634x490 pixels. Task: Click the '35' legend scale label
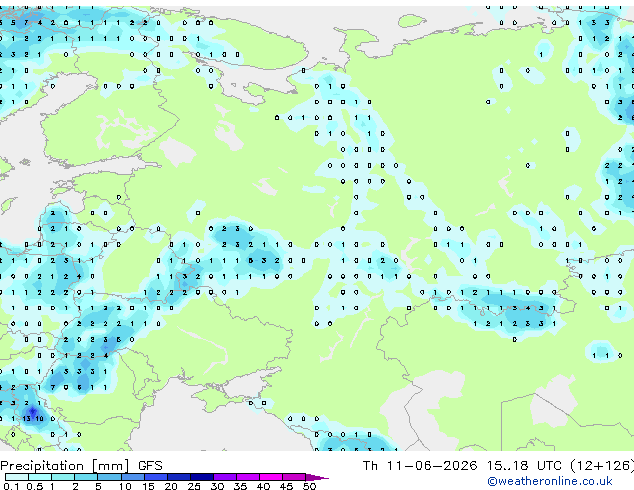240,486
